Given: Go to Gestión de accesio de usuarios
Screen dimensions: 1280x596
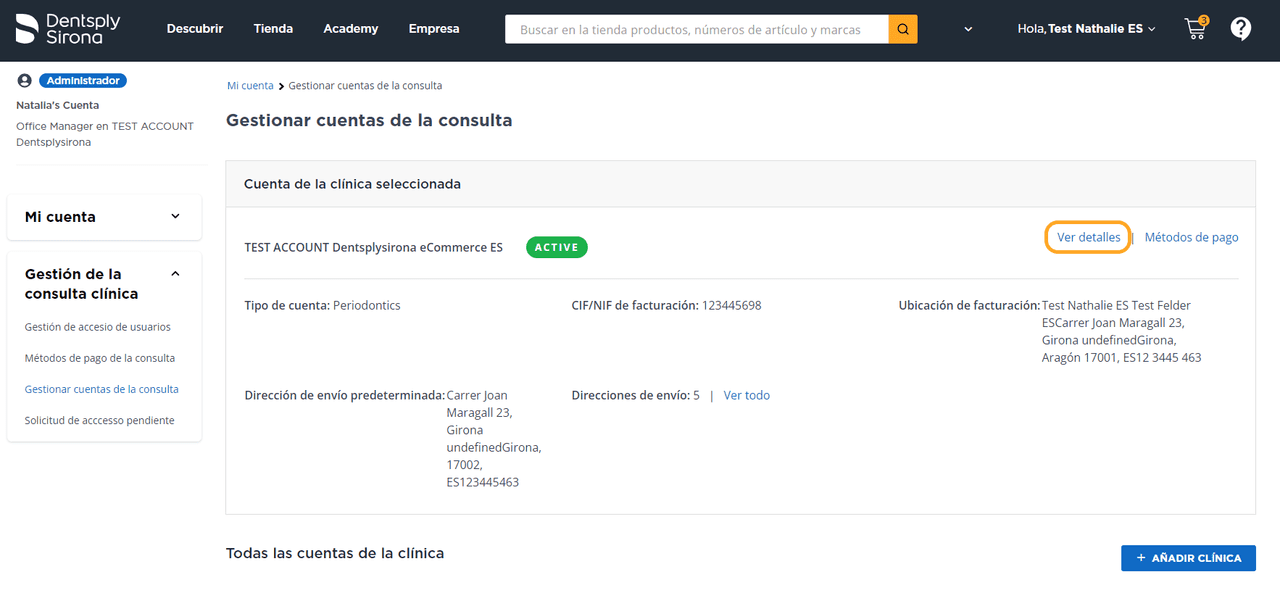Looking at the screenshot, I should coord(98,327).
